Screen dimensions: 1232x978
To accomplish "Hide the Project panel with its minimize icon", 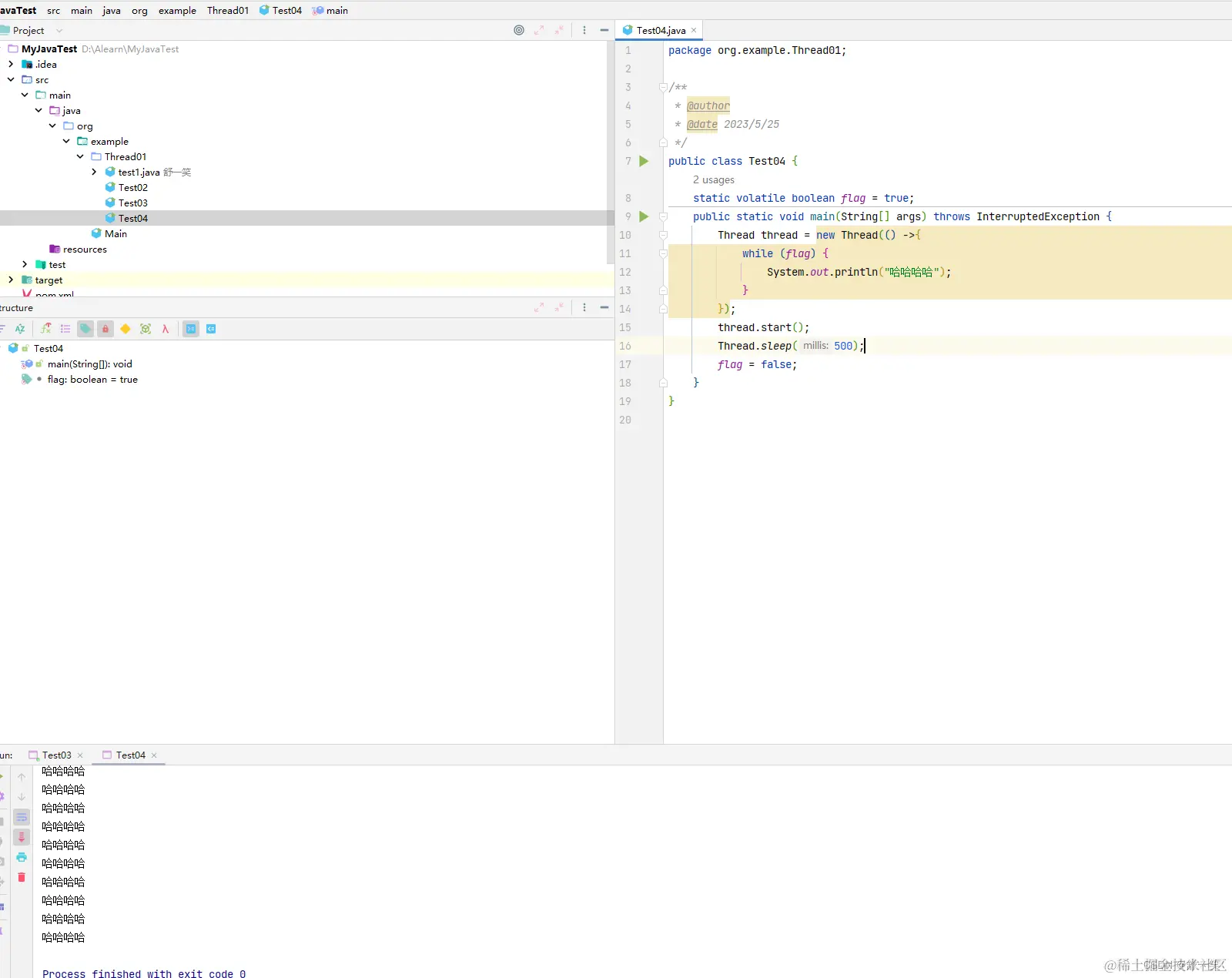I will [604, 30].
